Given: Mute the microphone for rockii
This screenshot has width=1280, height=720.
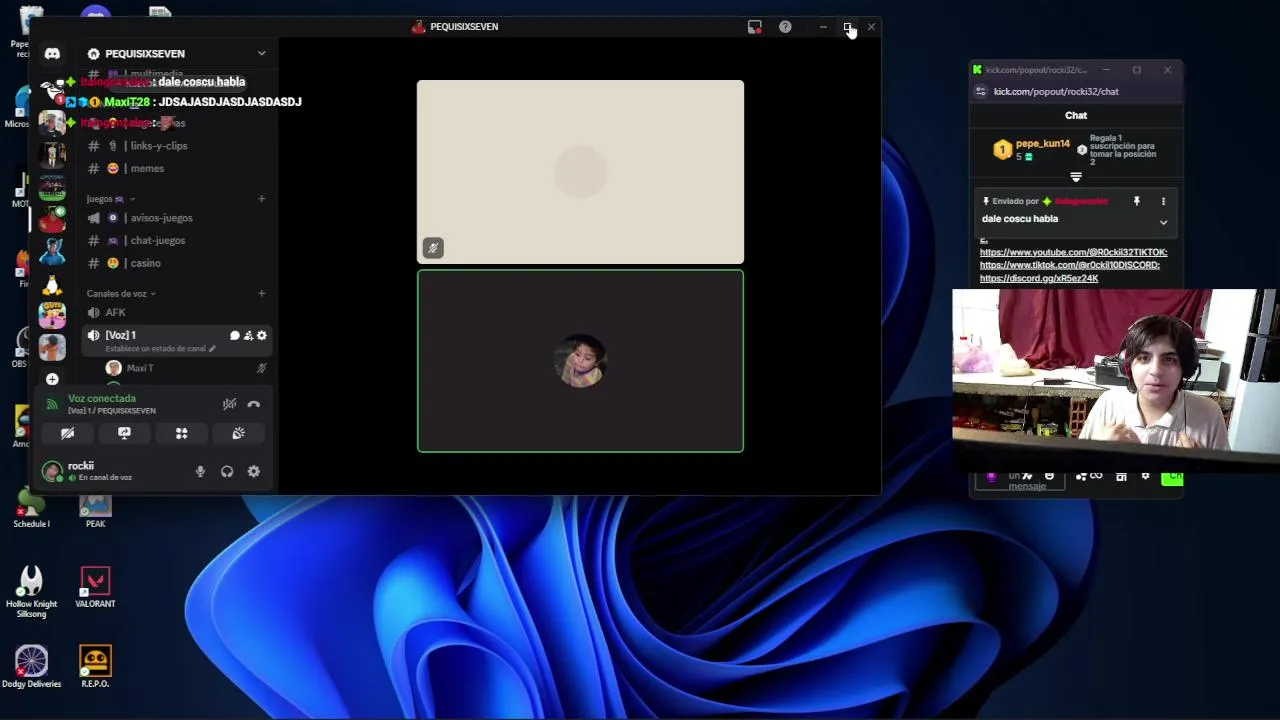Looking at the screenshot, I should click(x=200, y=471).
